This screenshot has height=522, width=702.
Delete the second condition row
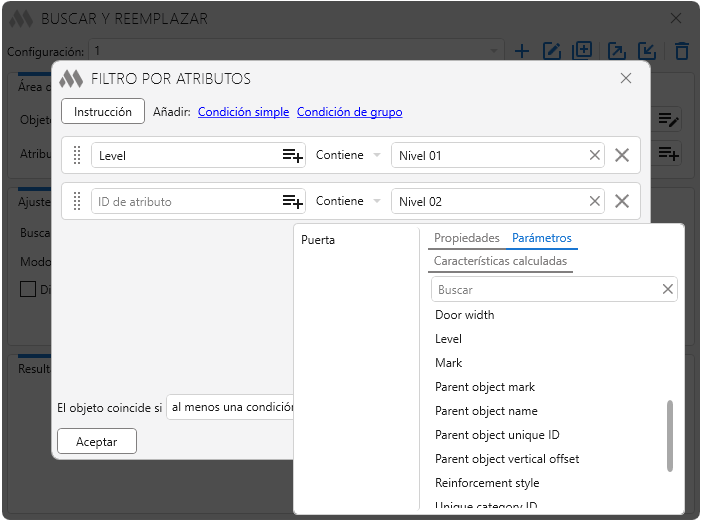[622, 201]
